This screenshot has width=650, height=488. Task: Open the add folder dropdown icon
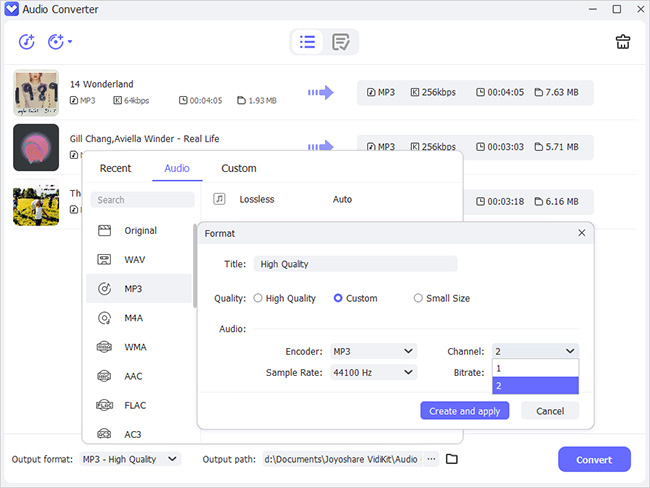pyautogui.click(x=60, y=42)
